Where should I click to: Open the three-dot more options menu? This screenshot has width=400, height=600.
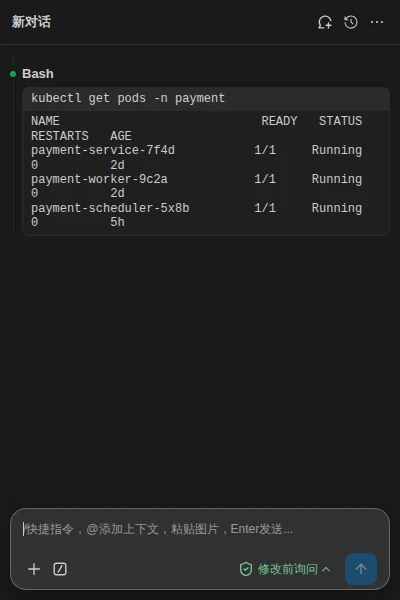click(377, 22)
